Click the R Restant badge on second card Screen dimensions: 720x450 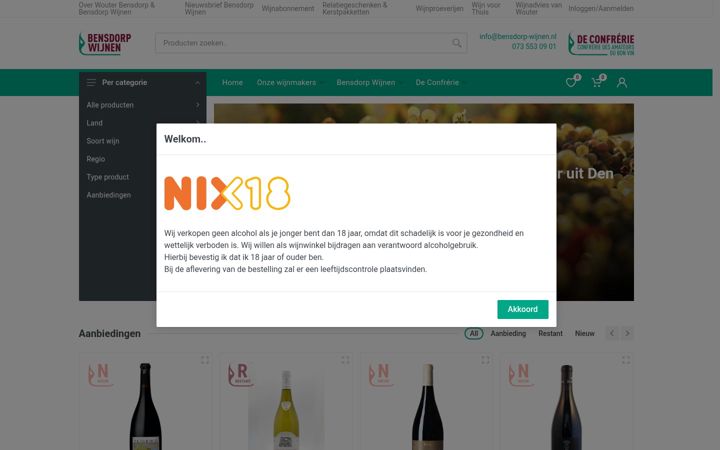coord(241,375)
